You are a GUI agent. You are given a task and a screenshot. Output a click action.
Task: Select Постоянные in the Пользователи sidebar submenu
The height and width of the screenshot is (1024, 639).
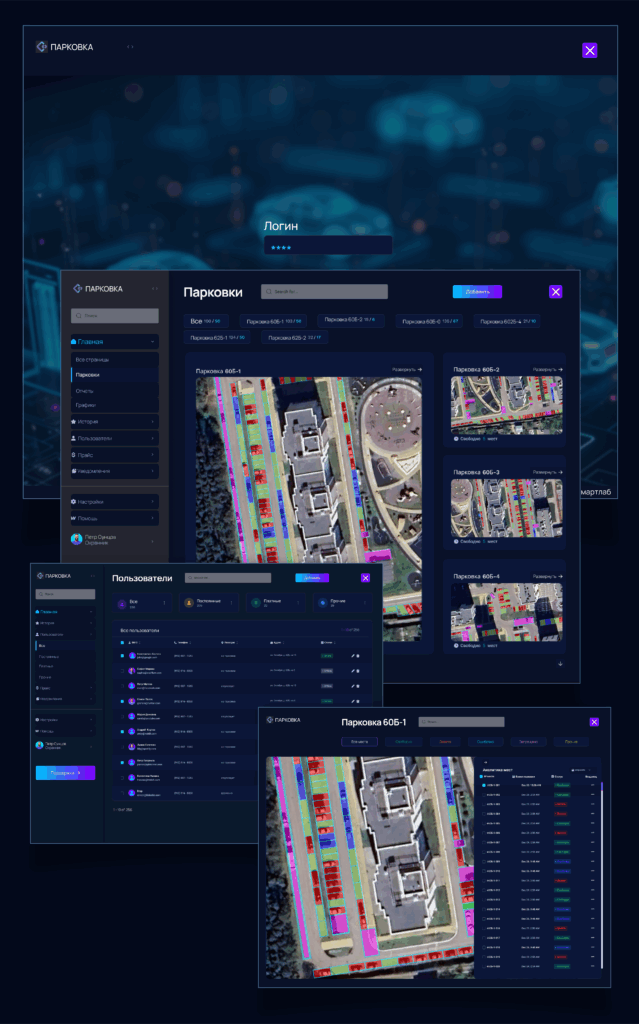point(64,656)
